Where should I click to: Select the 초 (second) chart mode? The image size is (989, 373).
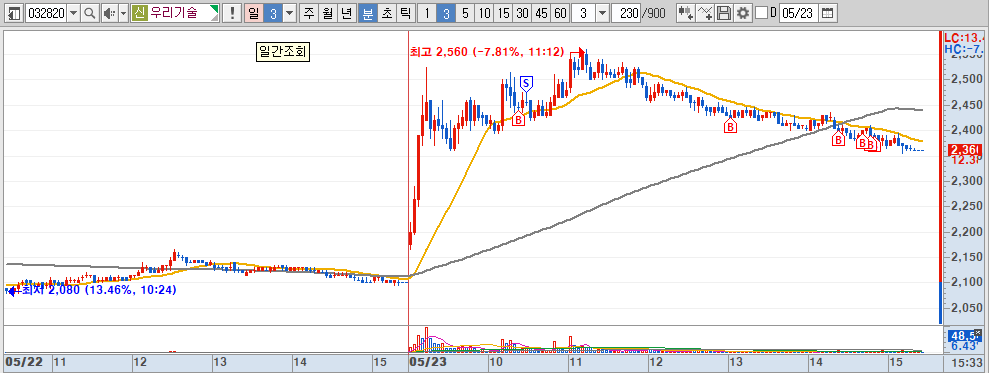[x=386, y=13]
